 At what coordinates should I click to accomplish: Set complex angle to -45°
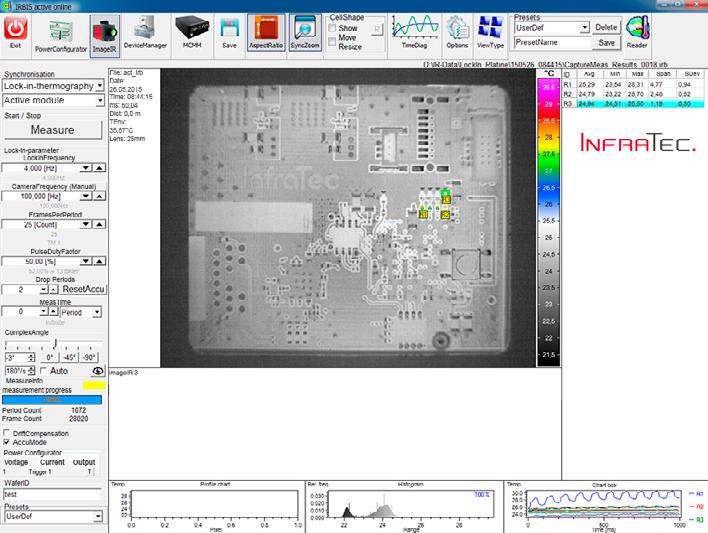point(69,357)
